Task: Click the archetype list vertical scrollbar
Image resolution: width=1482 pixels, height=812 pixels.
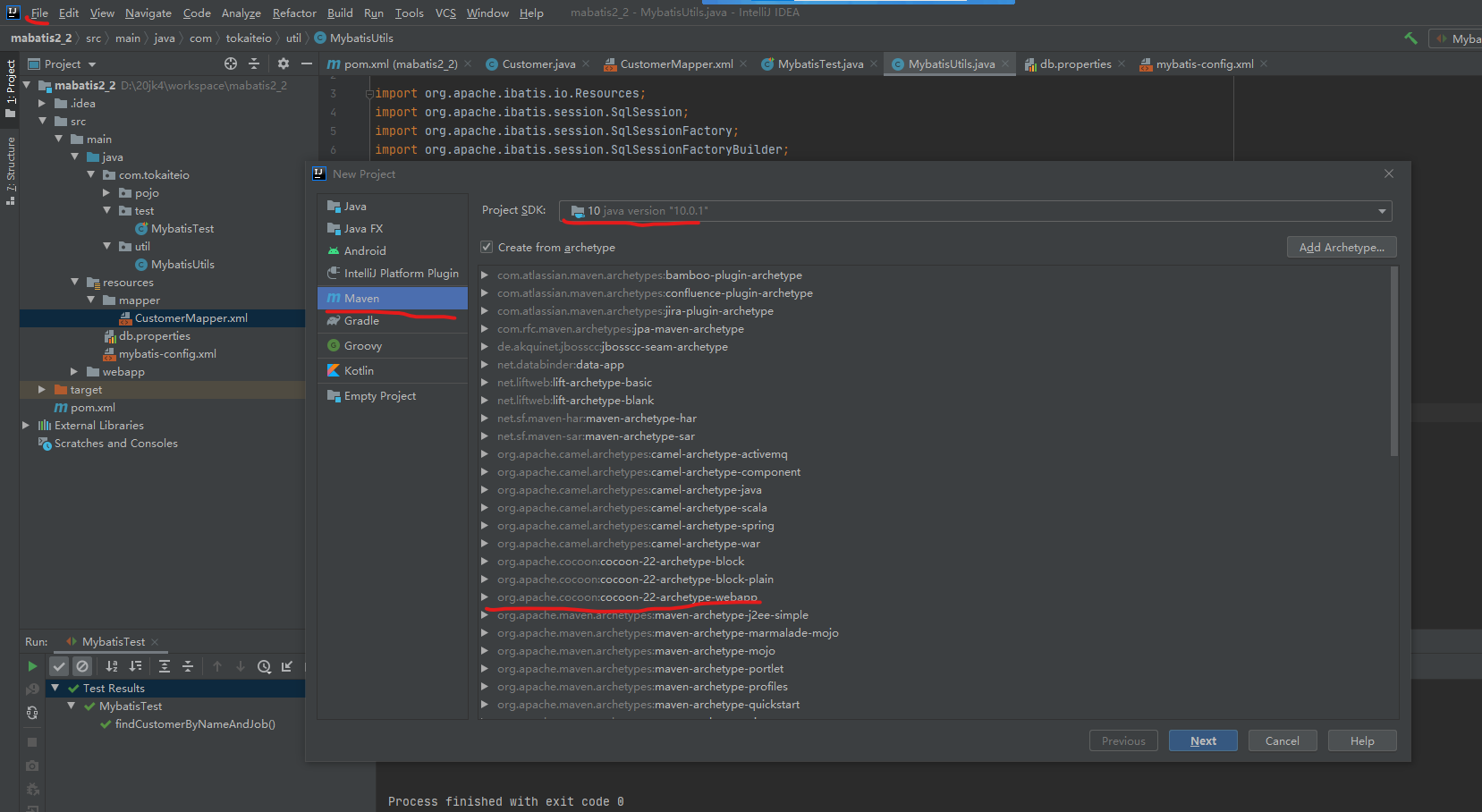Action: coord(1393,362)
